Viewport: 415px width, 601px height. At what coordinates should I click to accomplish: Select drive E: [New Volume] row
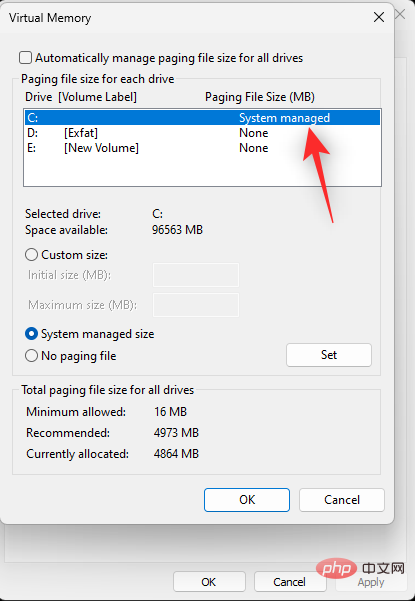[x=202, y=148]
